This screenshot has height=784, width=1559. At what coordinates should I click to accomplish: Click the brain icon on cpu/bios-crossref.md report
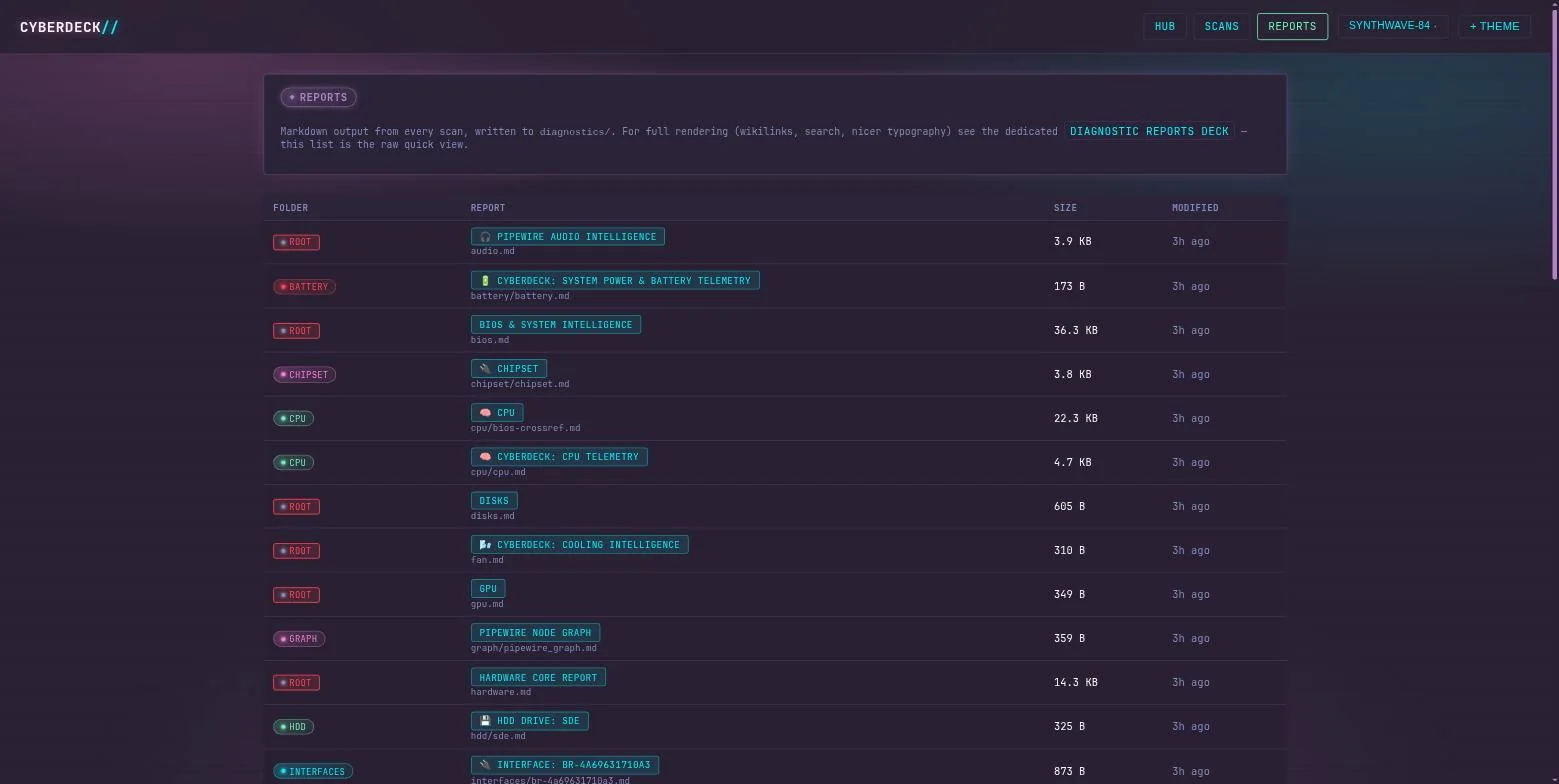coord(485,413)
